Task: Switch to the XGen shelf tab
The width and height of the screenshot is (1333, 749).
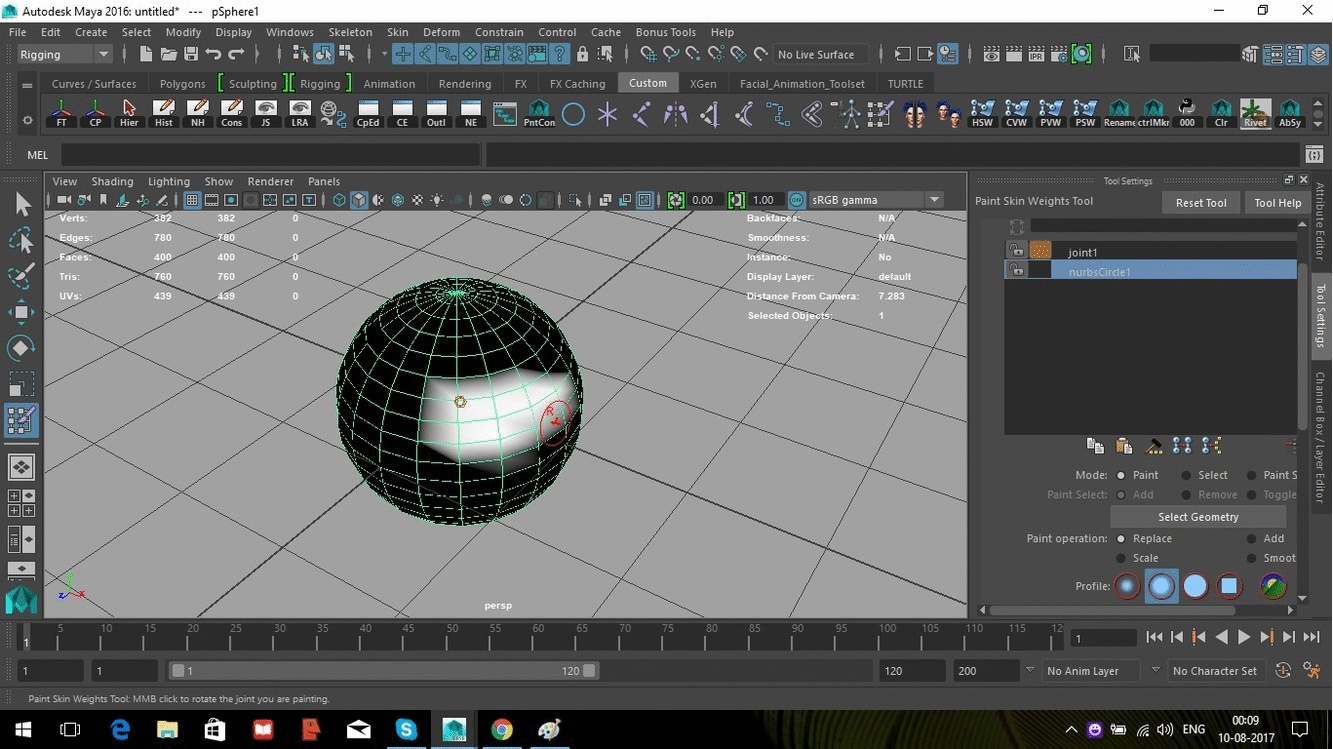Action: (703, 83)
